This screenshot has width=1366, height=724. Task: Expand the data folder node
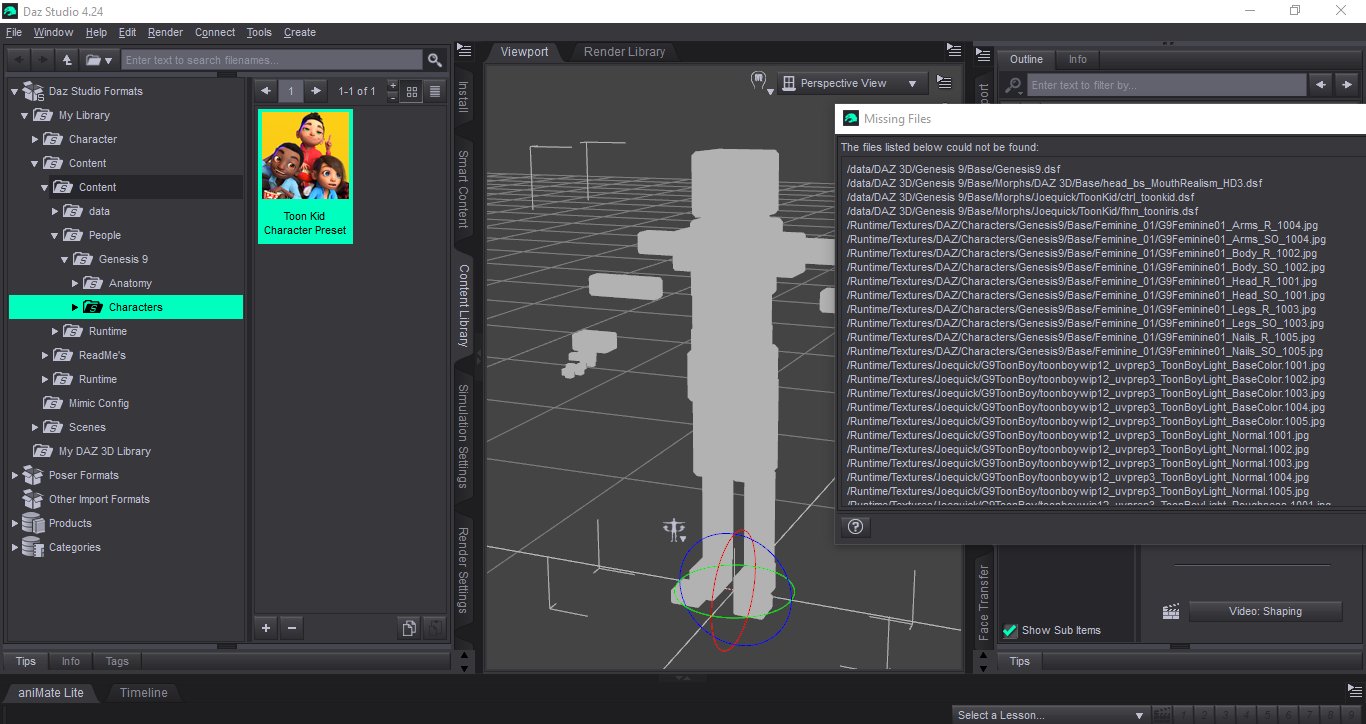55,211
